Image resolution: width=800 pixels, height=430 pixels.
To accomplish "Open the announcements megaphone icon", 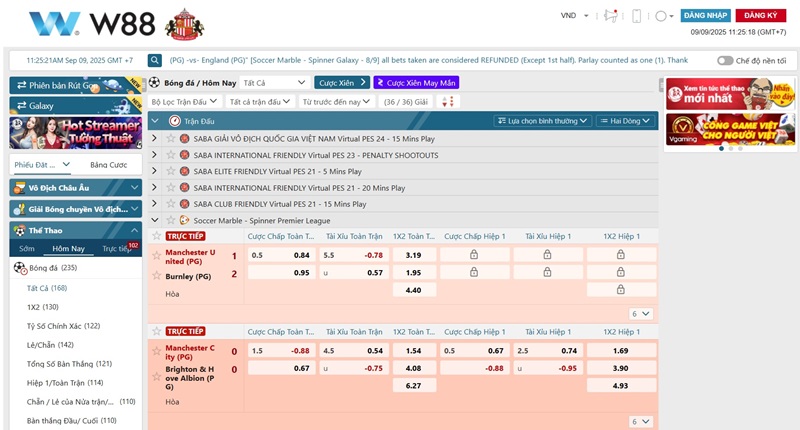I will tap(610, 16).
